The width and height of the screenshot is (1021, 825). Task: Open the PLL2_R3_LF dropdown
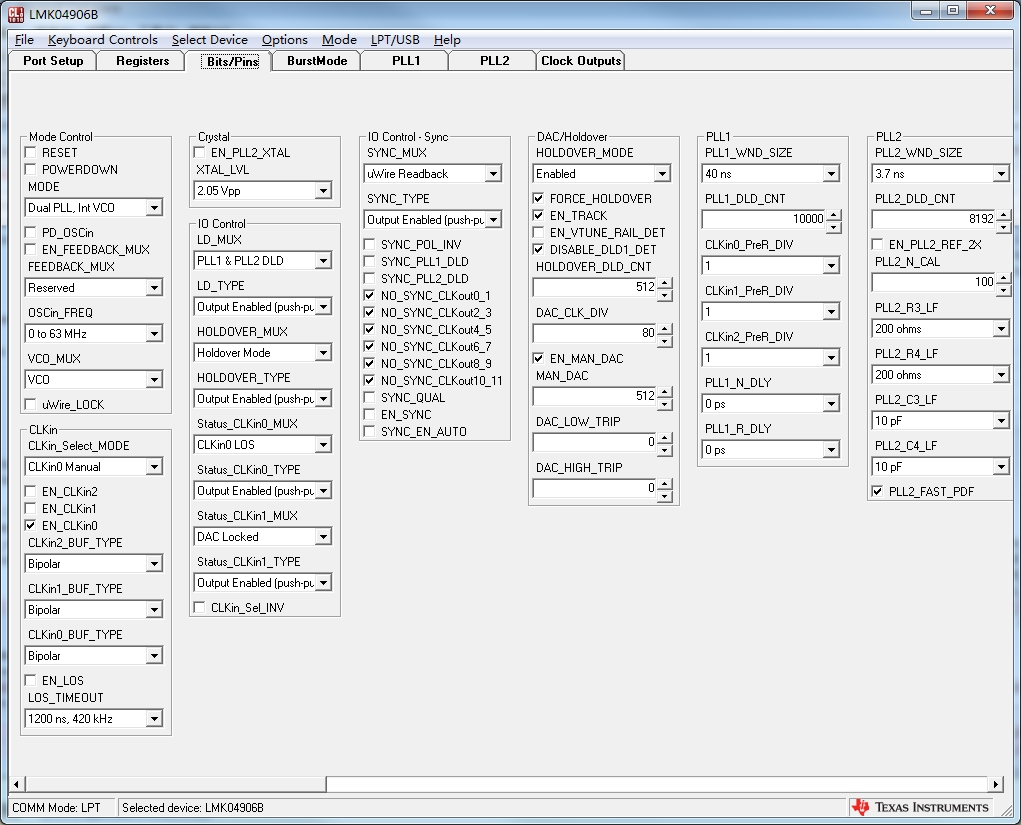tap(941, 329)
